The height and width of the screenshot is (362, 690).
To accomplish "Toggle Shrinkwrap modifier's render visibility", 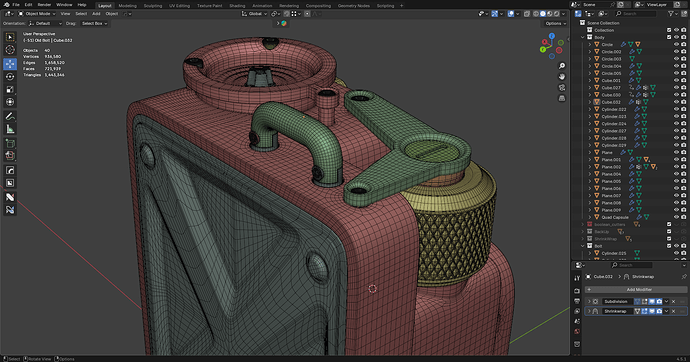I will pos(659,311).
